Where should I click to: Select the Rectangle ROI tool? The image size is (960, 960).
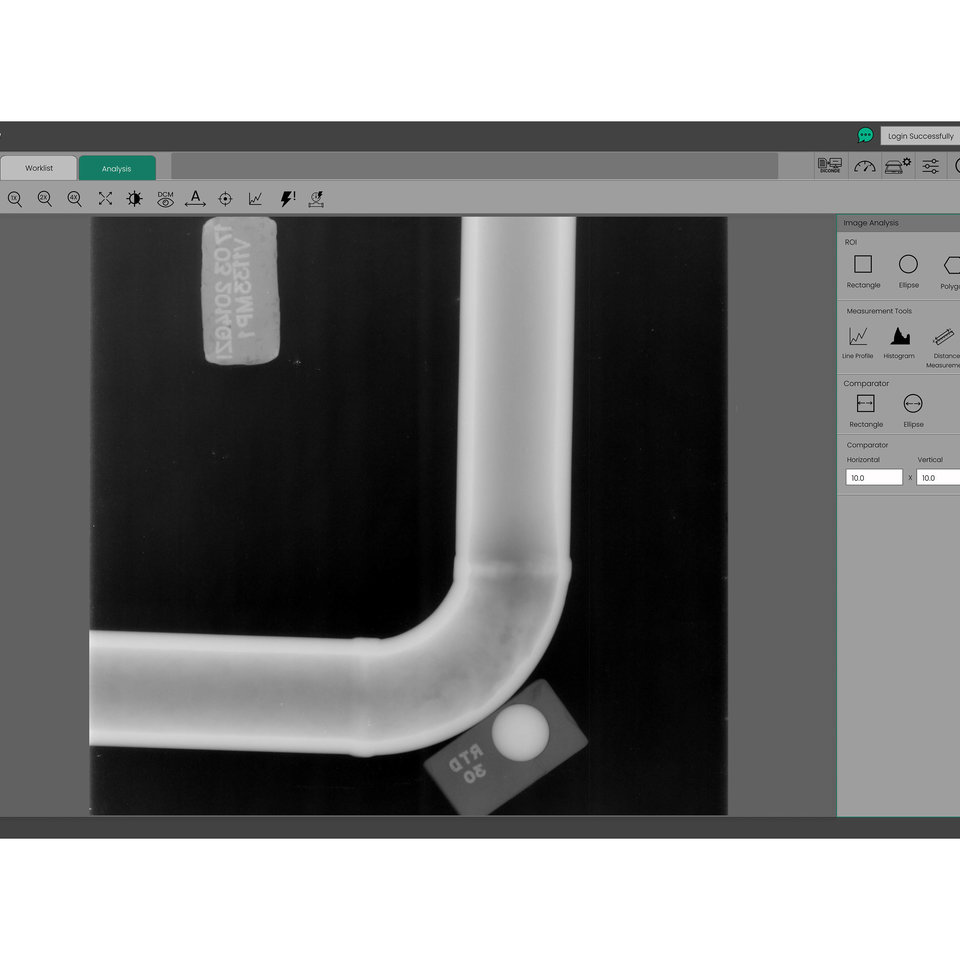click(861, 266)
